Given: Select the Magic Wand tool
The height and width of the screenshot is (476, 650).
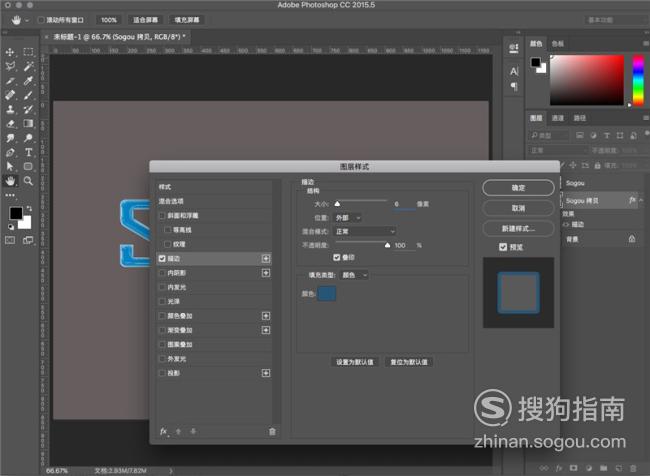Looking at the screenshot, I should [28, 66].
